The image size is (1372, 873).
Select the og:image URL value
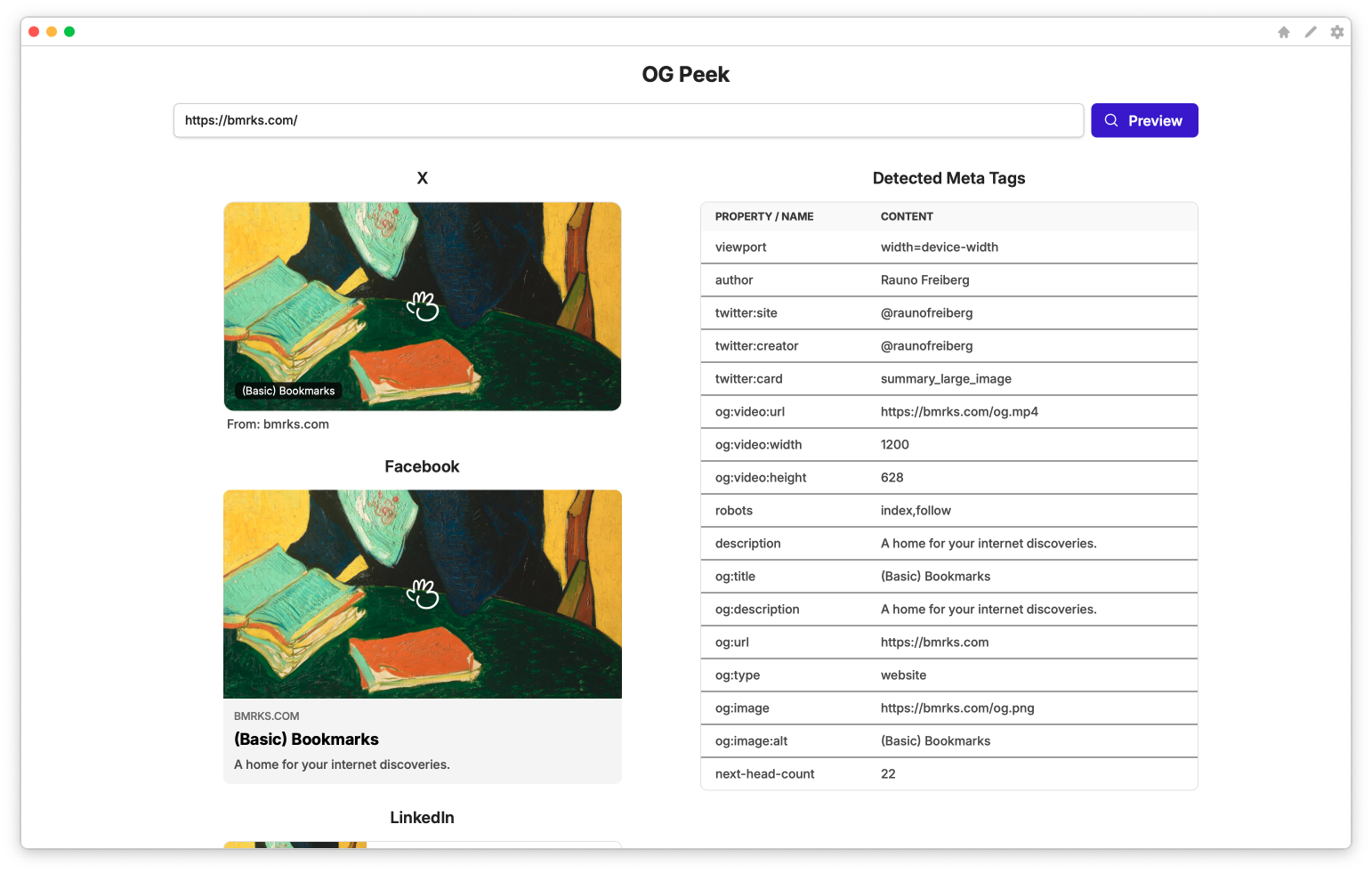point(956,708)
